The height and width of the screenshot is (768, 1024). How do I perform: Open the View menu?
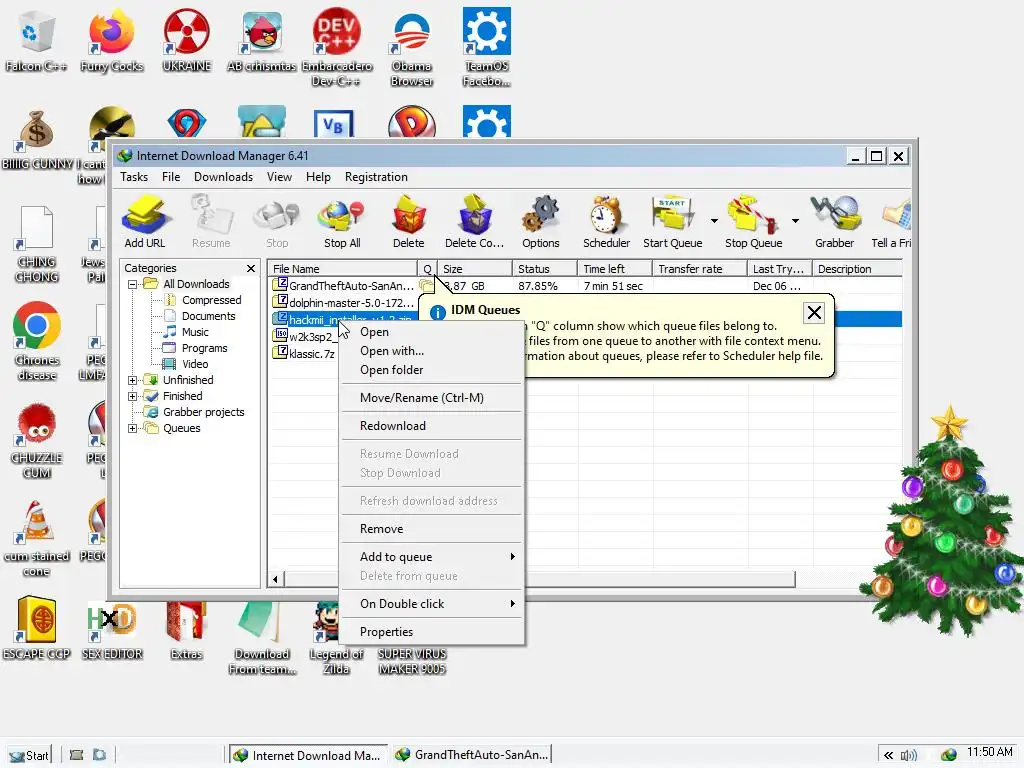click(x=279, y=177)
